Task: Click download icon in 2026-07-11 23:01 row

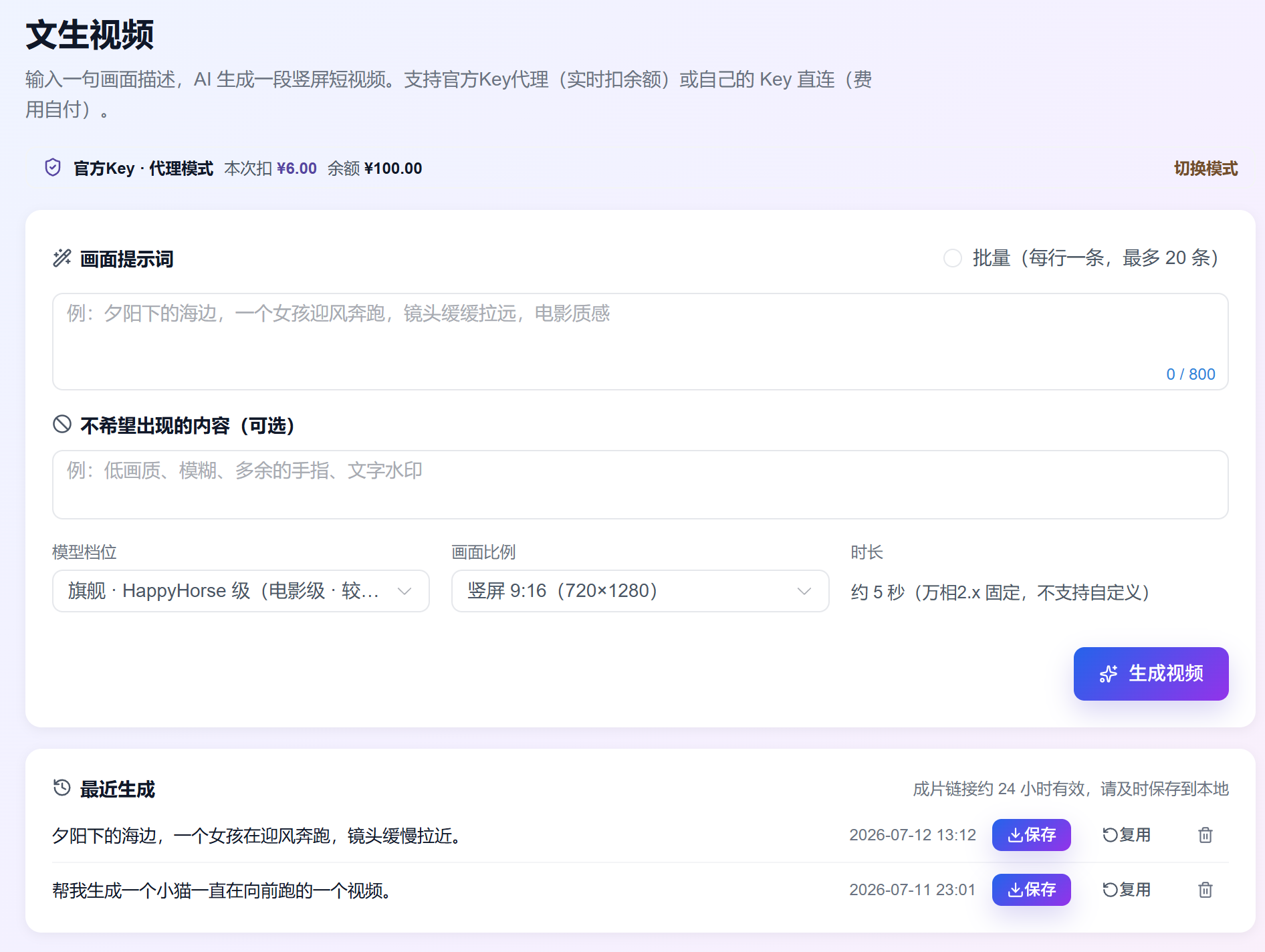Action: 1015,890
